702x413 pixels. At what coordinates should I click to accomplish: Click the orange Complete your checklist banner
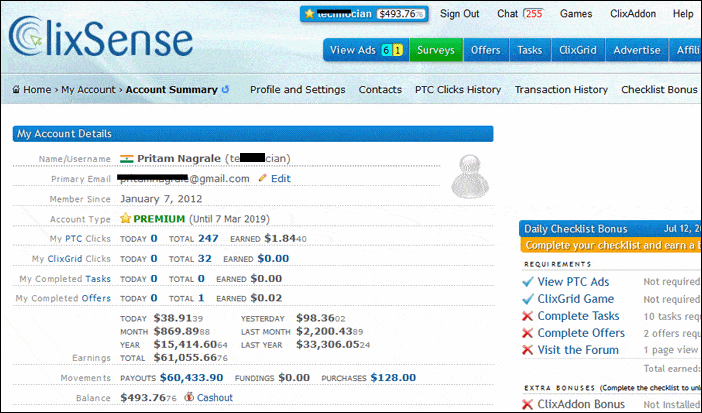(611, 245)
